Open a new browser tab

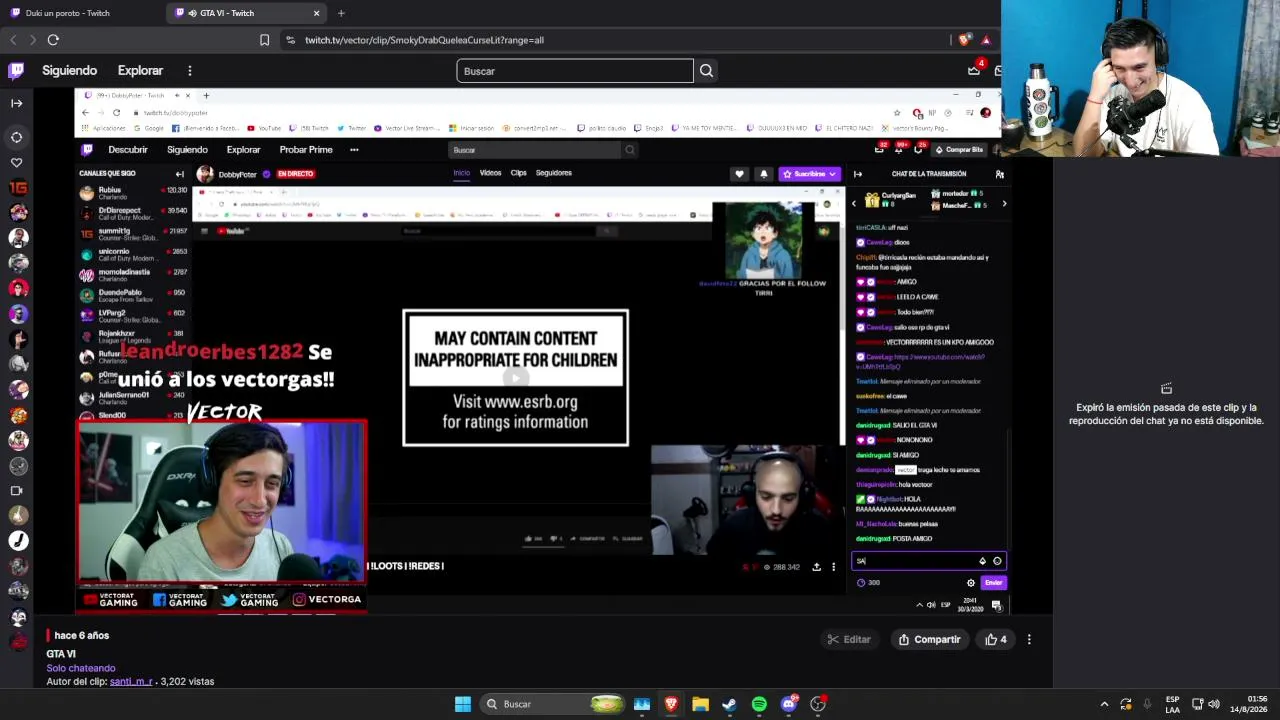[341, 13]
